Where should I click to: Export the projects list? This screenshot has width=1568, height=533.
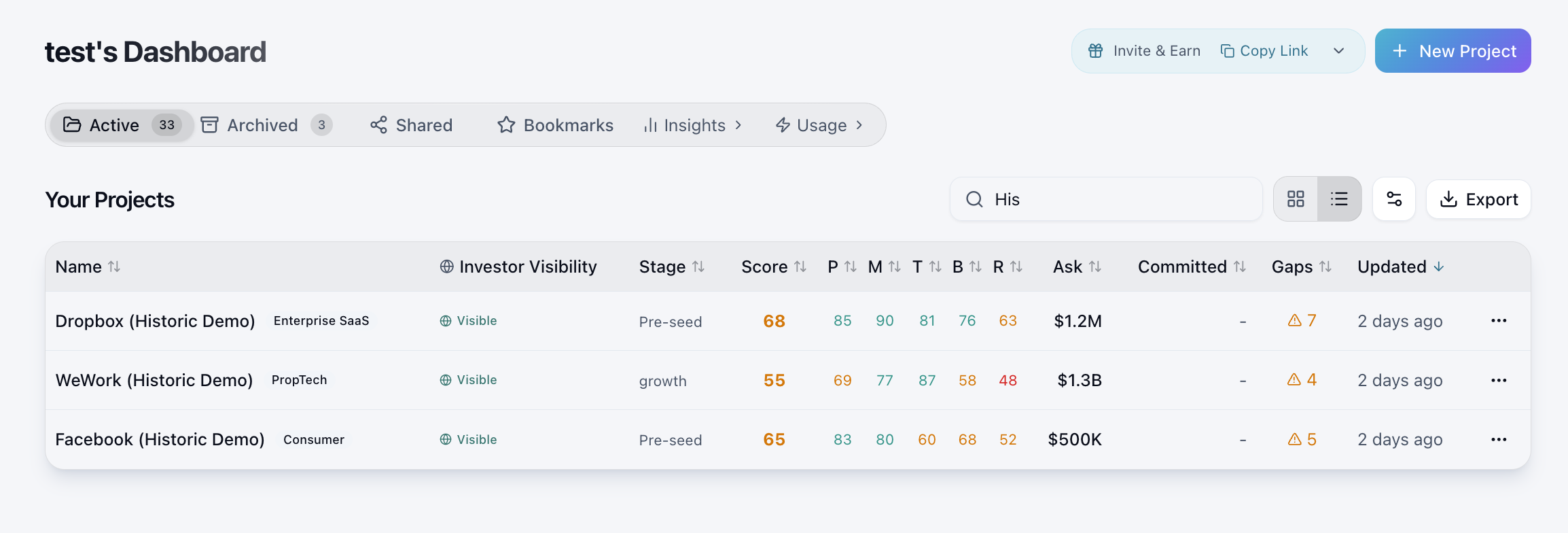(1478, 199)
